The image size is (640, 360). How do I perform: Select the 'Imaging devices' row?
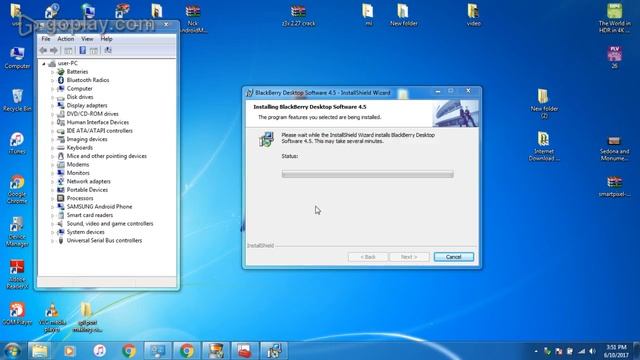click(87, 139)
